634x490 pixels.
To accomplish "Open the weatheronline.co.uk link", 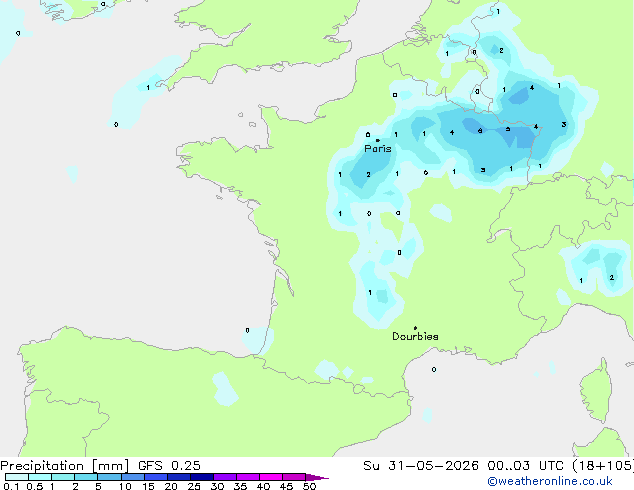I will click(550, 481).
